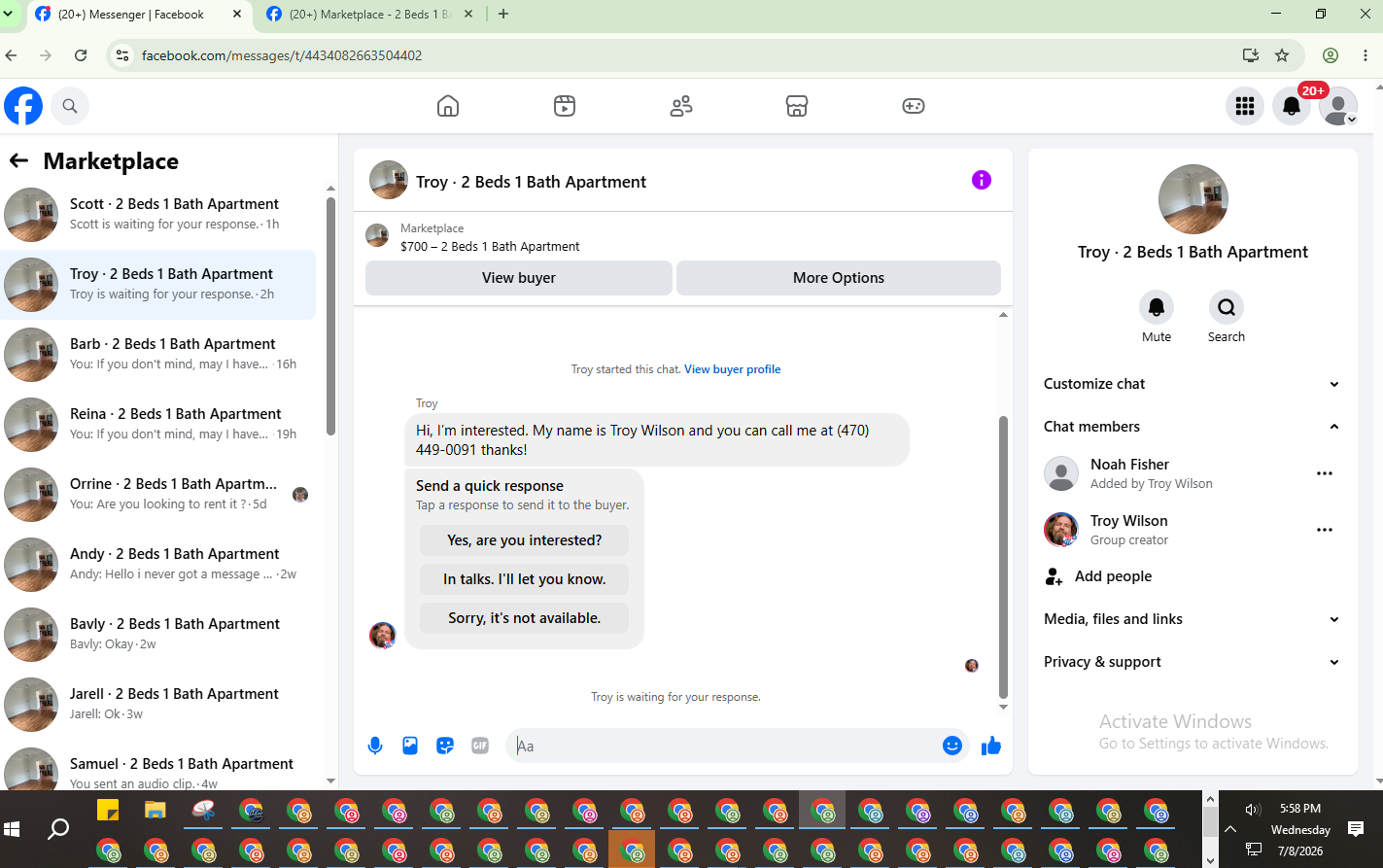Go back using the Marketplace back arrow
This screenshot has width=1383, height=868.
point(18,161)
